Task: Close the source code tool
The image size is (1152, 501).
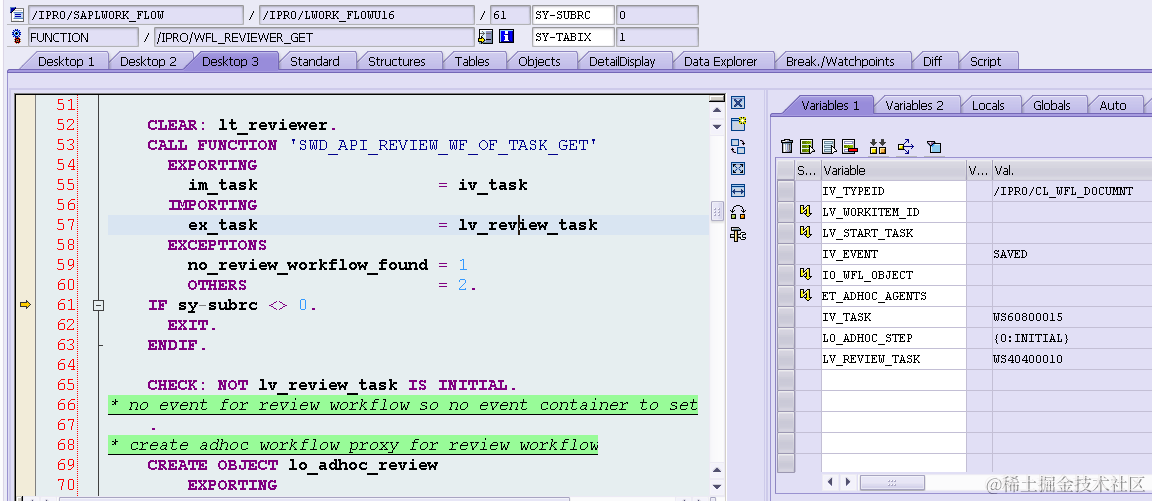Action: pyautogui.click(x=738, y=103)
